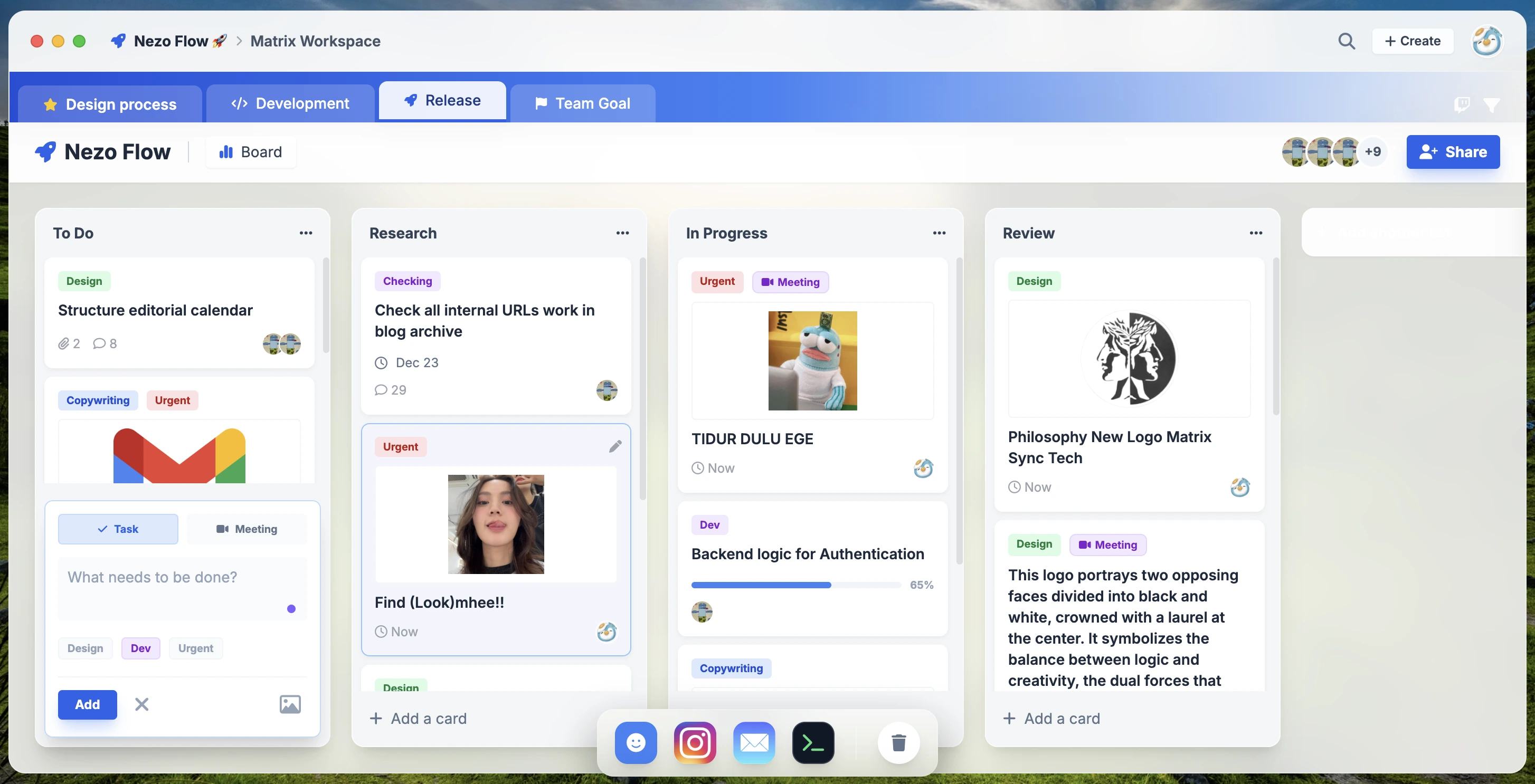Switch to the Development tab
This screenshot has width=1535, height=784.
click(290, 103)
